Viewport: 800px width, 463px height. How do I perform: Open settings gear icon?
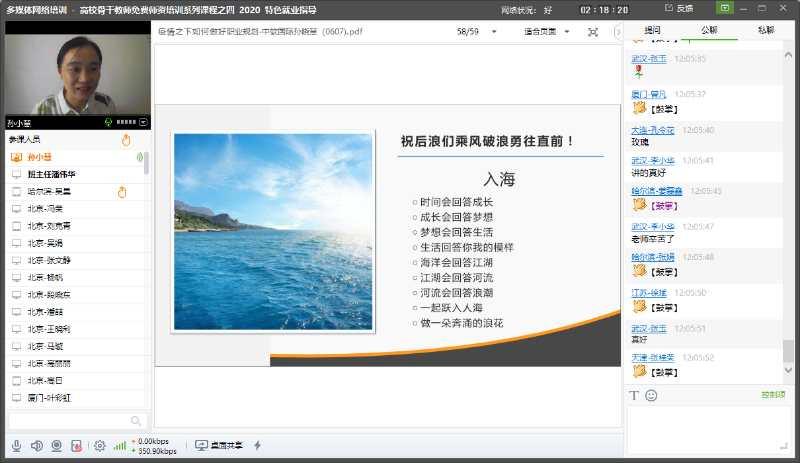pos(99,446)
